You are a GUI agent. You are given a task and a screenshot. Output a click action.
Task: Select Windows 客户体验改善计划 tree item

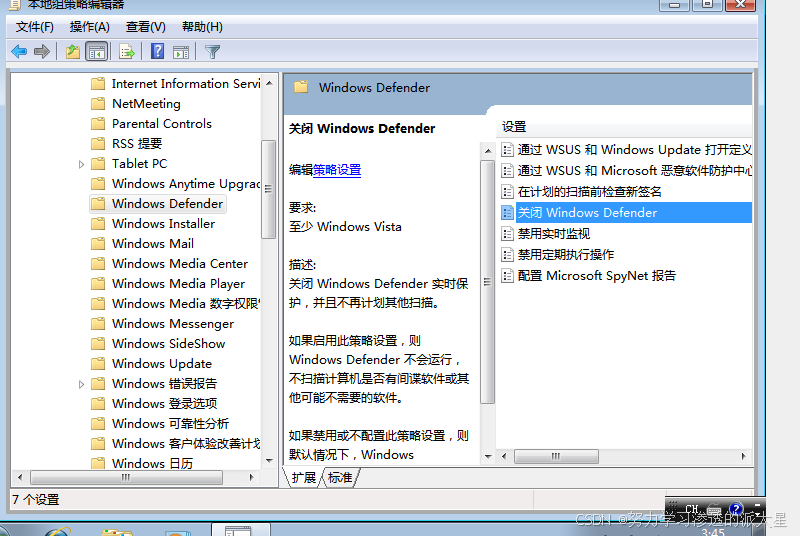(186, 443)
